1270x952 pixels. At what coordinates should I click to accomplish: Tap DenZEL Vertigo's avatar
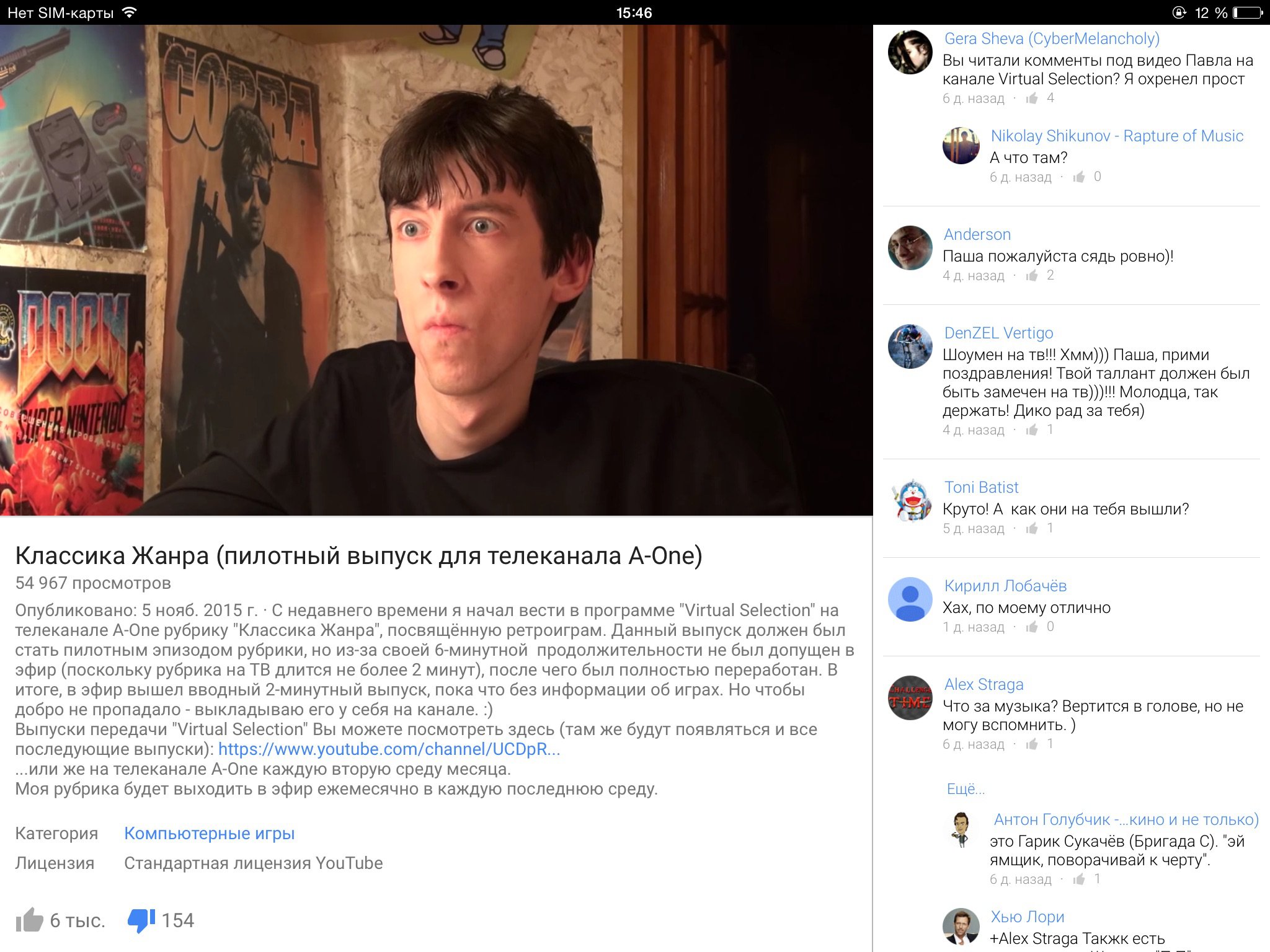tap(910, 346)
